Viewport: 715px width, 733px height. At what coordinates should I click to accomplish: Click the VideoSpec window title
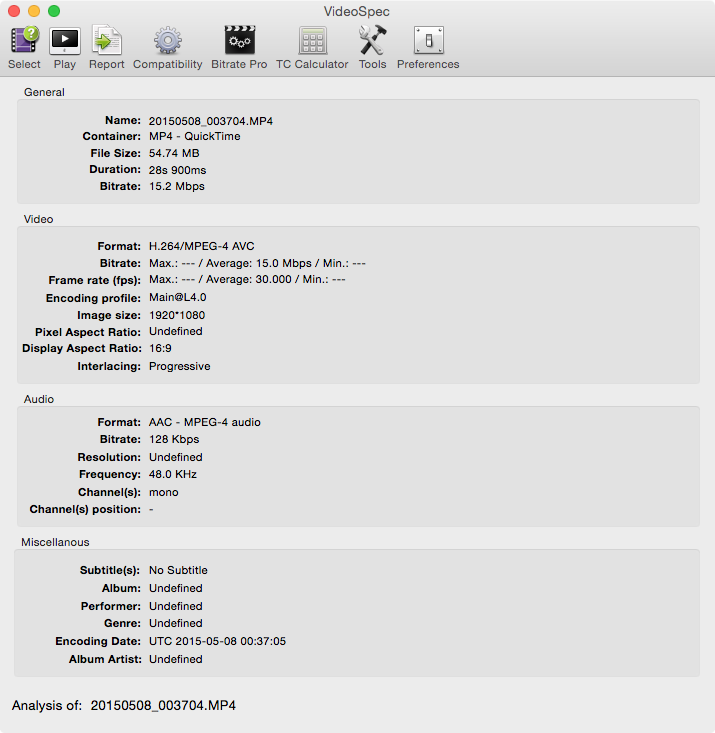(x=357, y=11)
